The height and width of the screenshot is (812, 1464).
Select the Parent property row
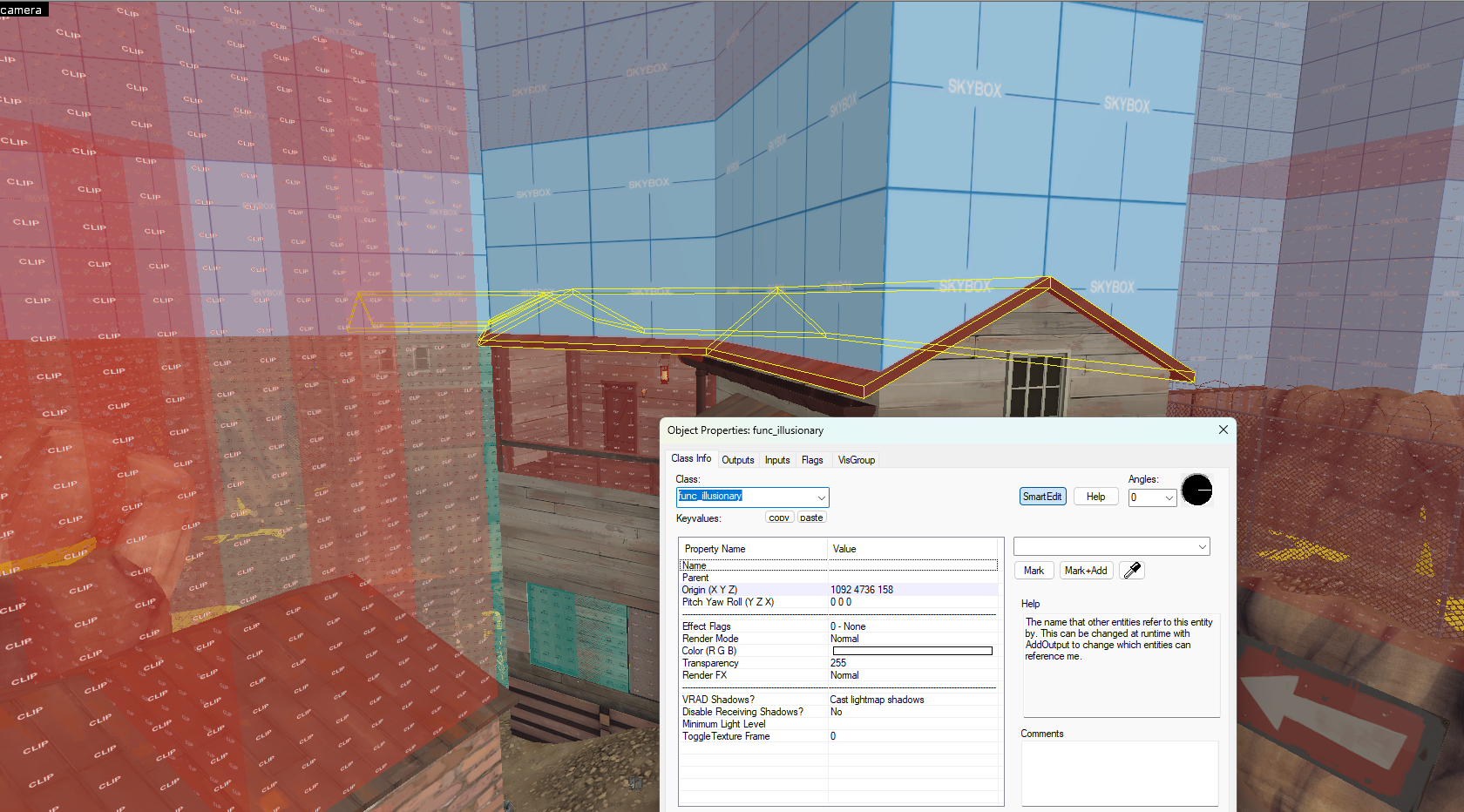coord(838,578)
